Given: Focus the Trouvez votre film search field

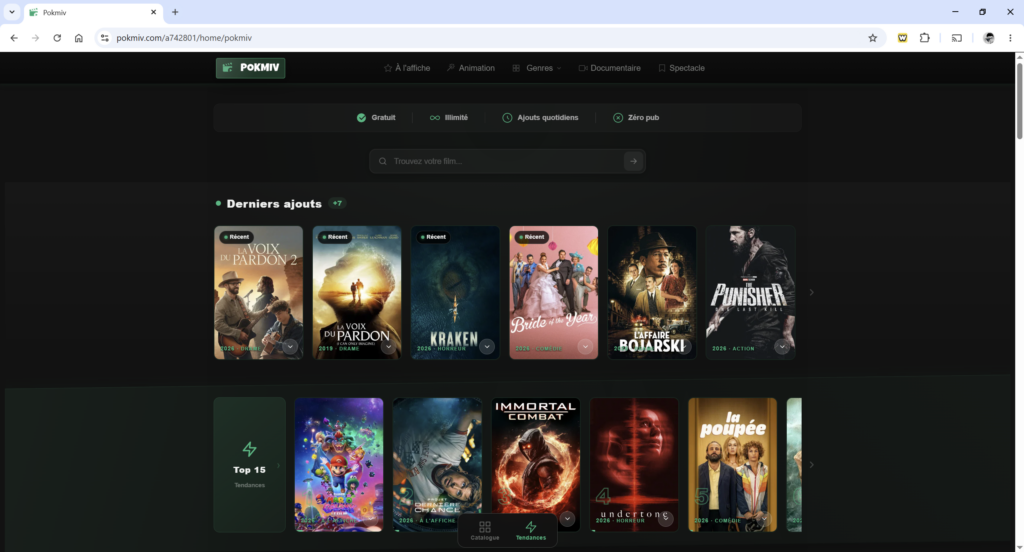Looking at the screenshot, I should pos(507,161).
